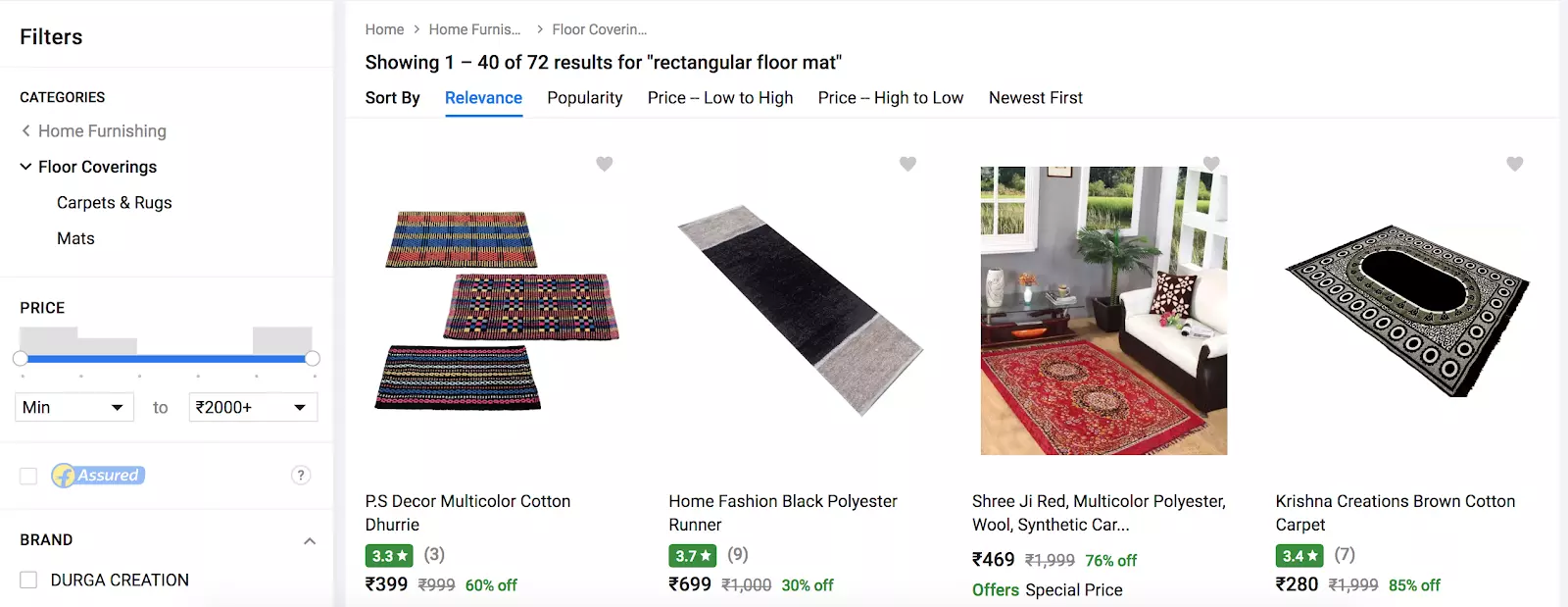Click back chevron beside Home Furnishing
The width and height of the screenshot is (1568, 607).
25,130
